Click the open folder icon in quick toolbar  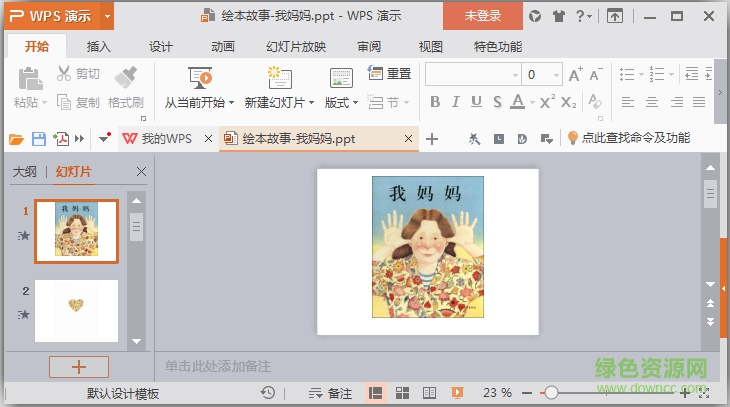tap(16, 139)
